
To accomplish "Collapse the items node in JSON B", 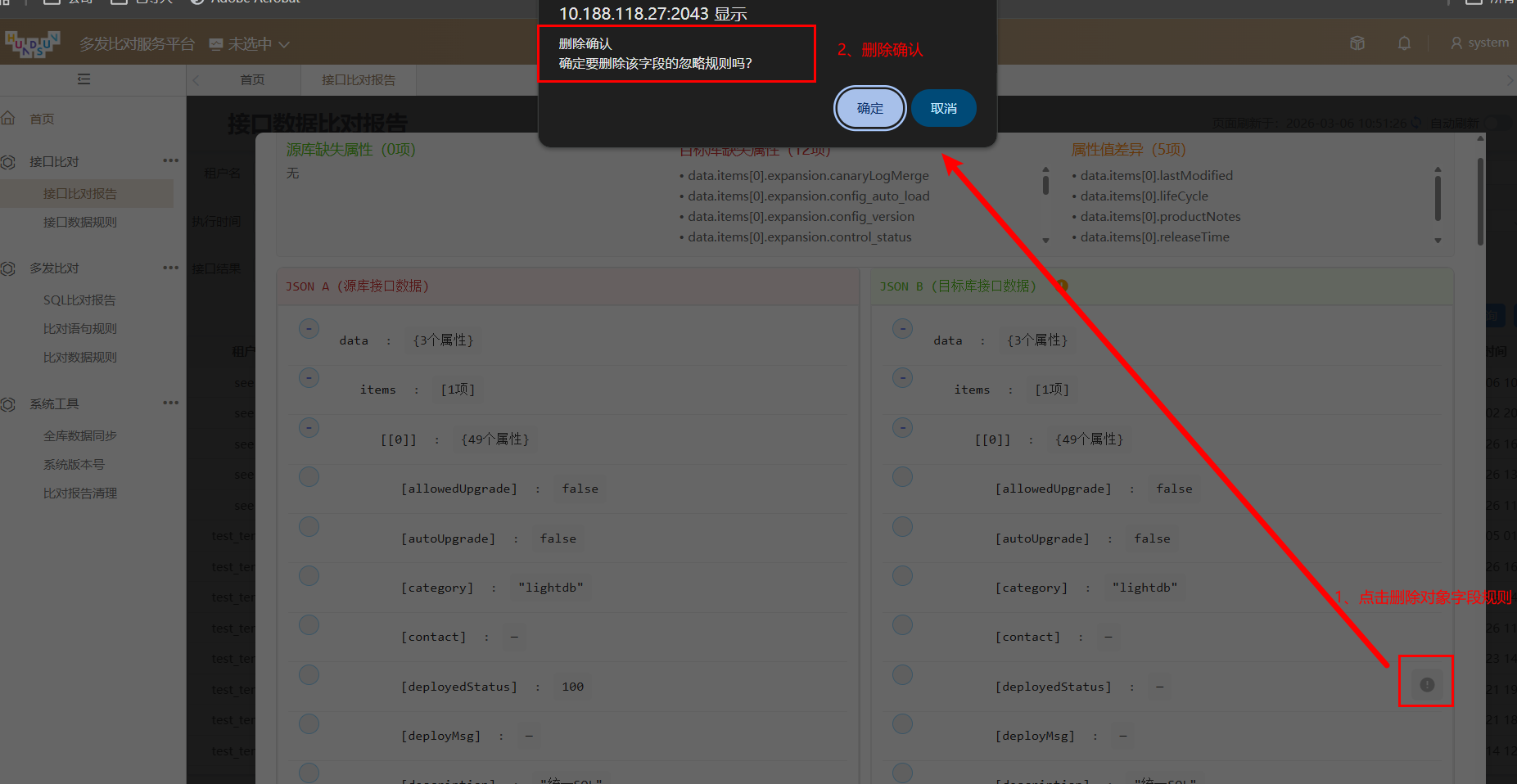I will click(x=902, y=378).
